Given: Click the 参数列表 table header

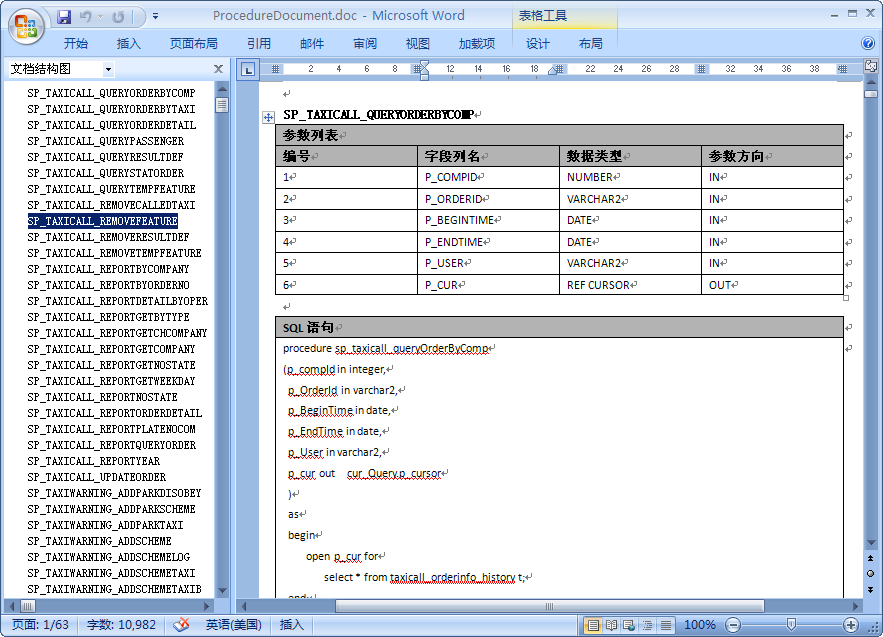Looking at the screenshot, I should [559, 135].
